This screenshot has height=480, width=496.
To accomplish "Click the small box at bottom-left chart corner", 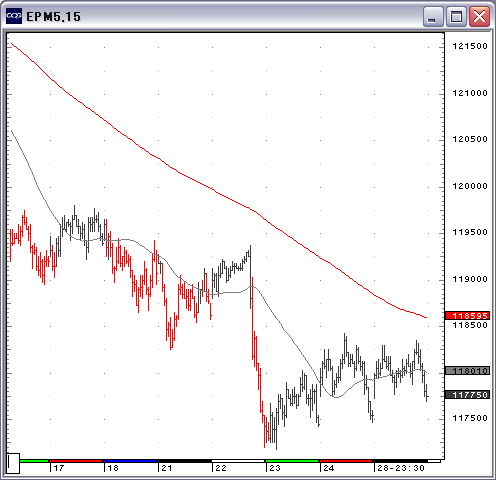I will [x=13, y=463].
